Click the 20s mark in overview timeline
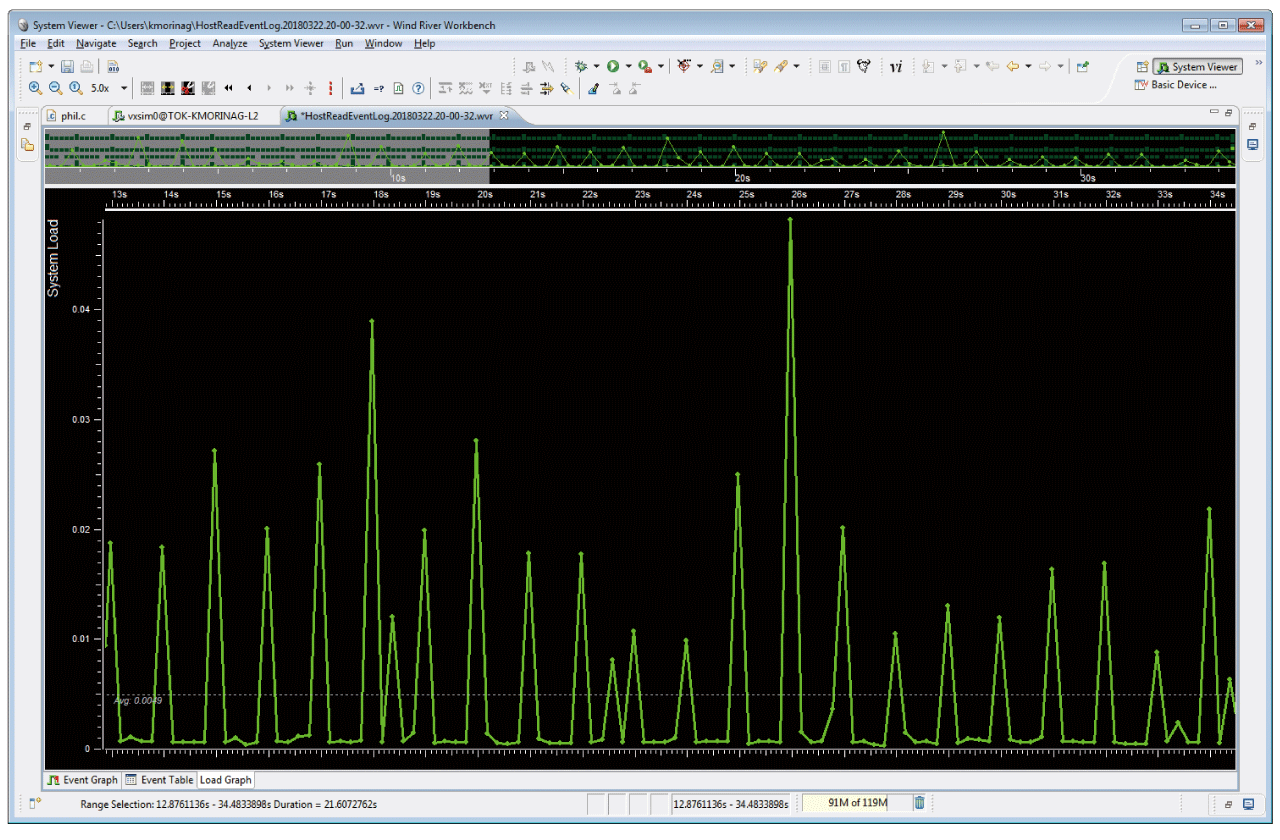The height and width of the screenshot is (840, 1280). 742,177
